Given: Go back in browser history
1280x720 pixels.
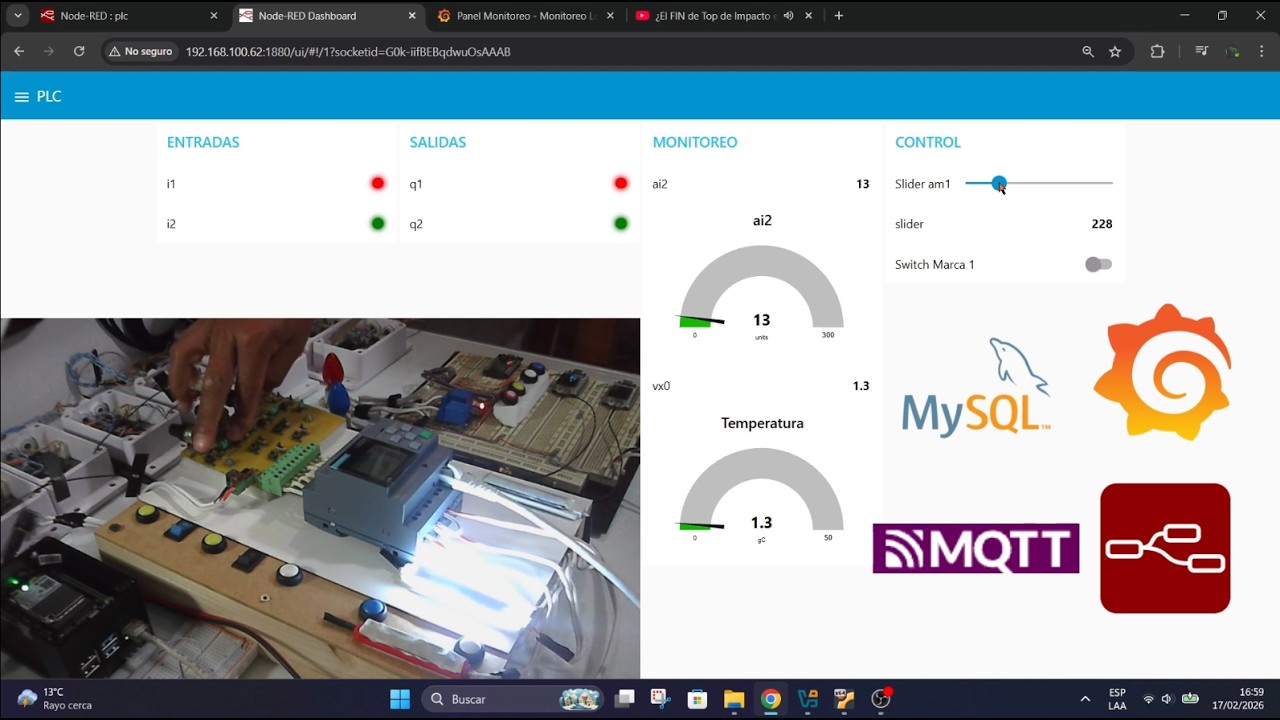Looking at the screenshot, I should [x=19, y=51].
